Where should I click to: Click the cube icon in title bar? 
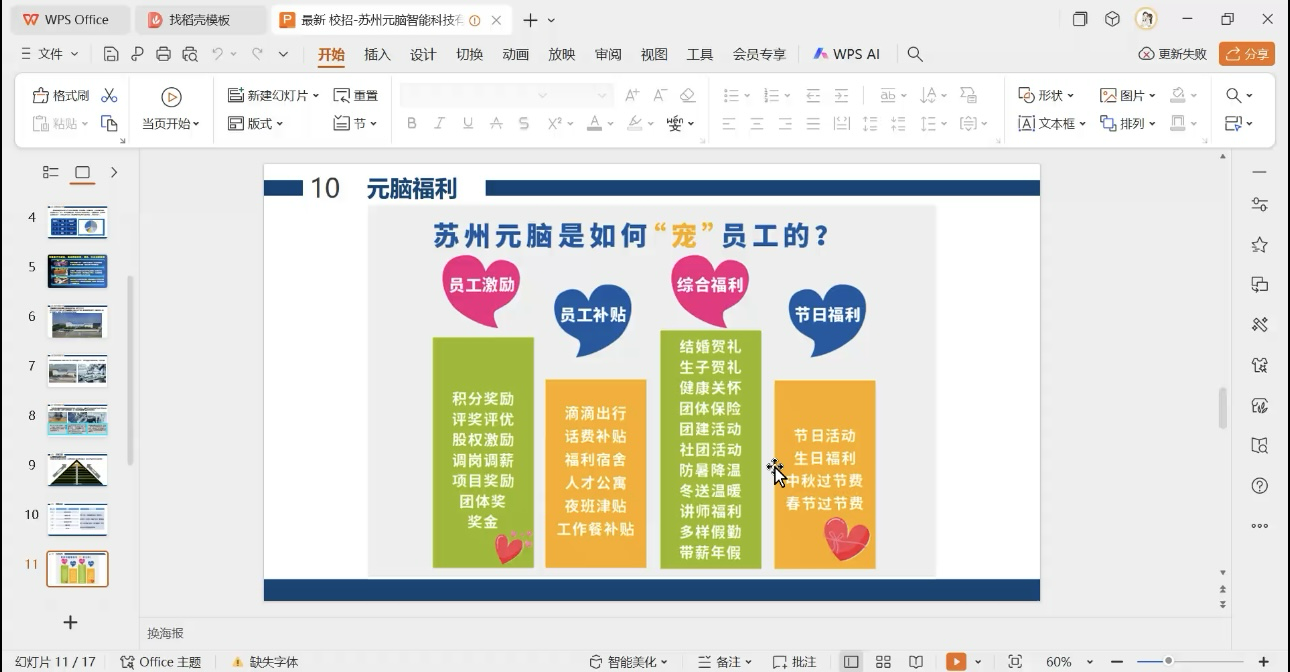1112,19
